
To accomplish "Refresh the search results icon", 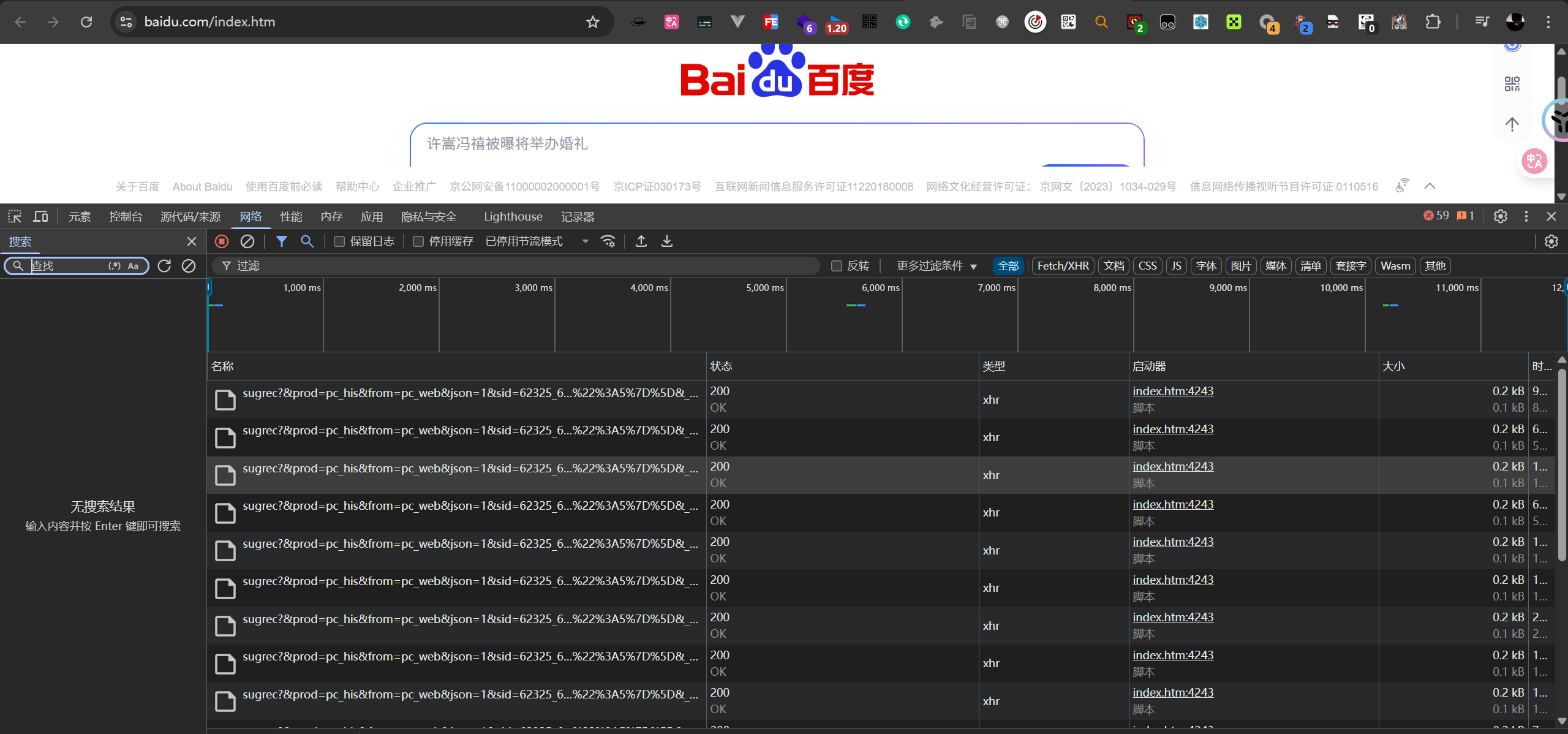I will 164,266.
